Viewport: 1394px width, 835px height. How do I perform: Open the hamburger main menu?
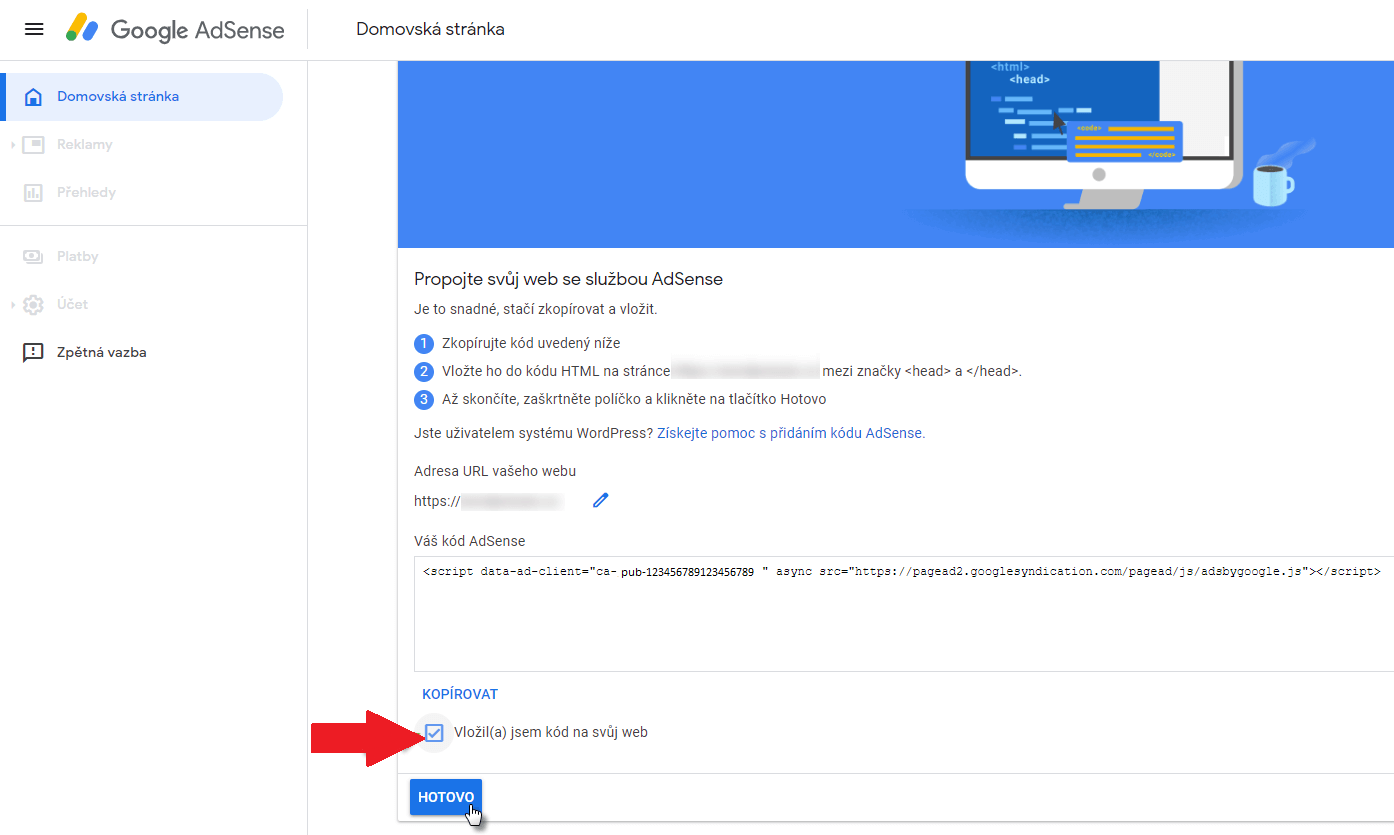(34, 29)
